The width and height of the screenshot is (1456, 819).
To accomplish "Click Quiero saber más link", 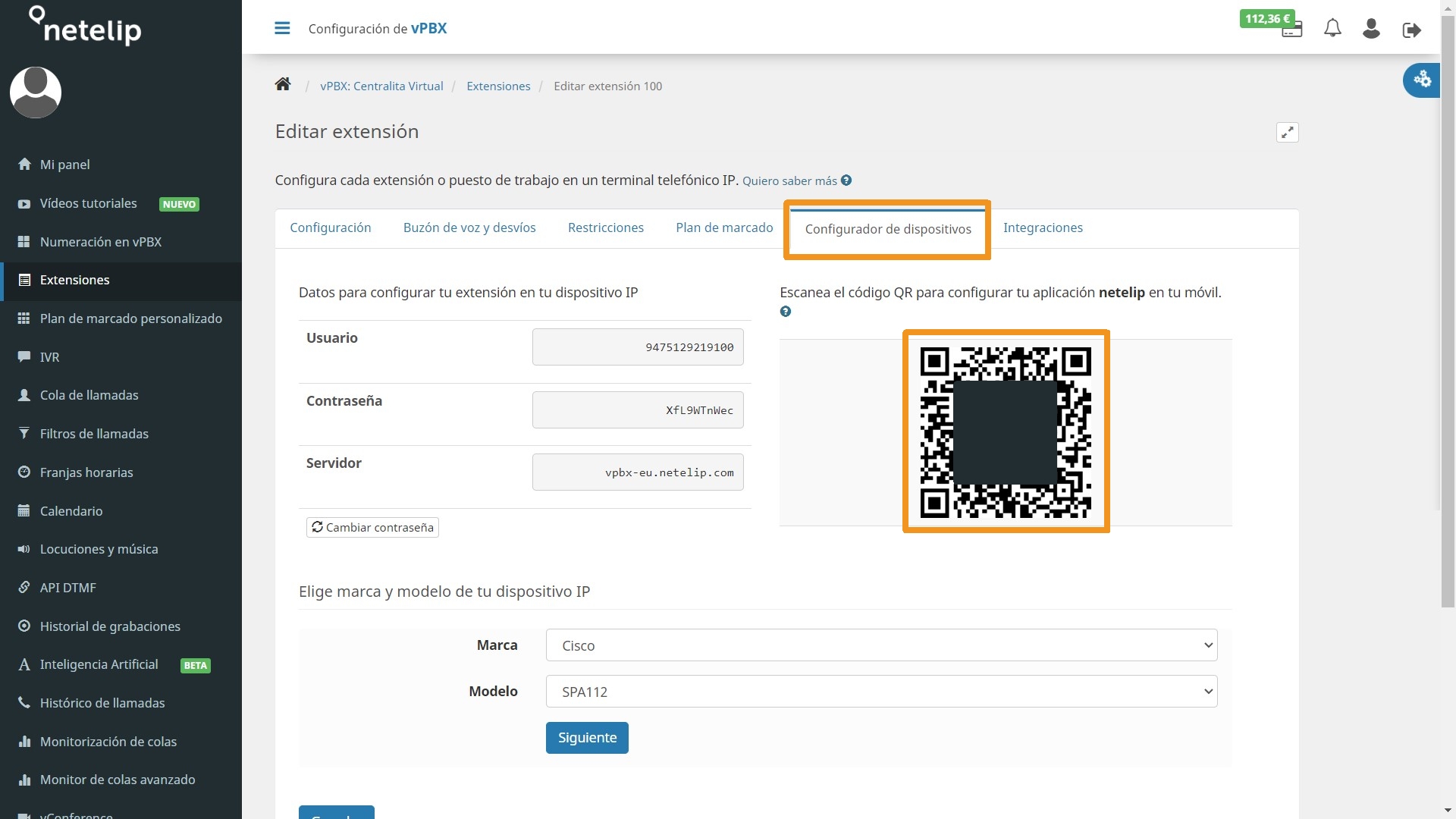I will (789, 180).
